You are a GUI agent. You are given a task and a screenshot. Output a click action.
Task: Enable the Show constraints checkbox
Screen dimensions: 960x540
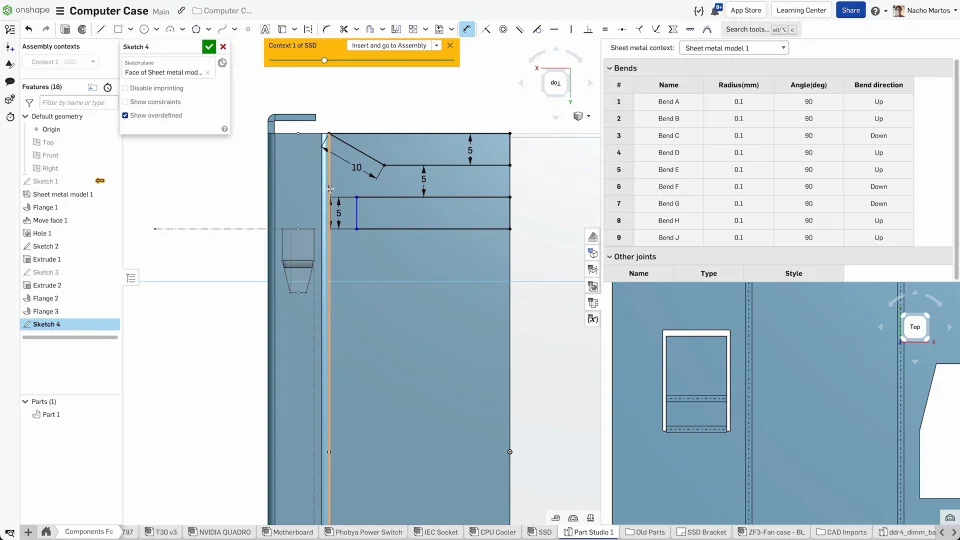pyautogui.click(x=125, y=102)
